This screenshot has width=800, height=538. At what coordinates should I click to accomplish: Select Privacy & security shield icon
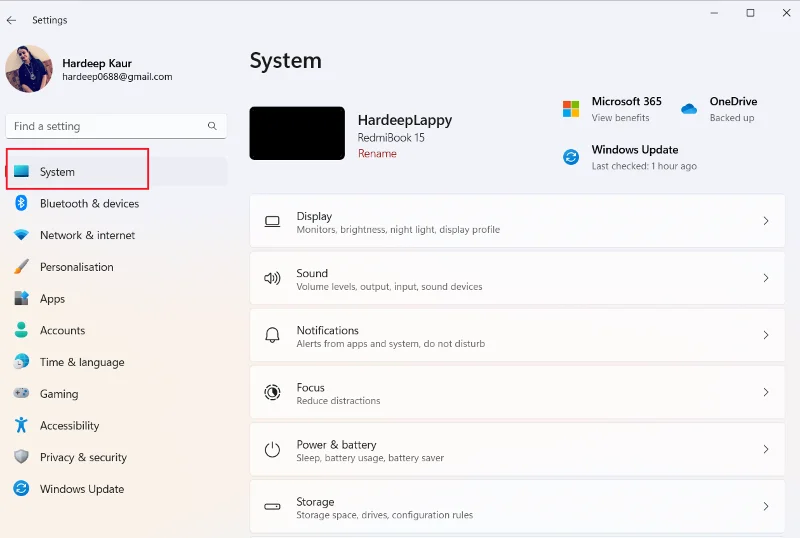point(21,456)
